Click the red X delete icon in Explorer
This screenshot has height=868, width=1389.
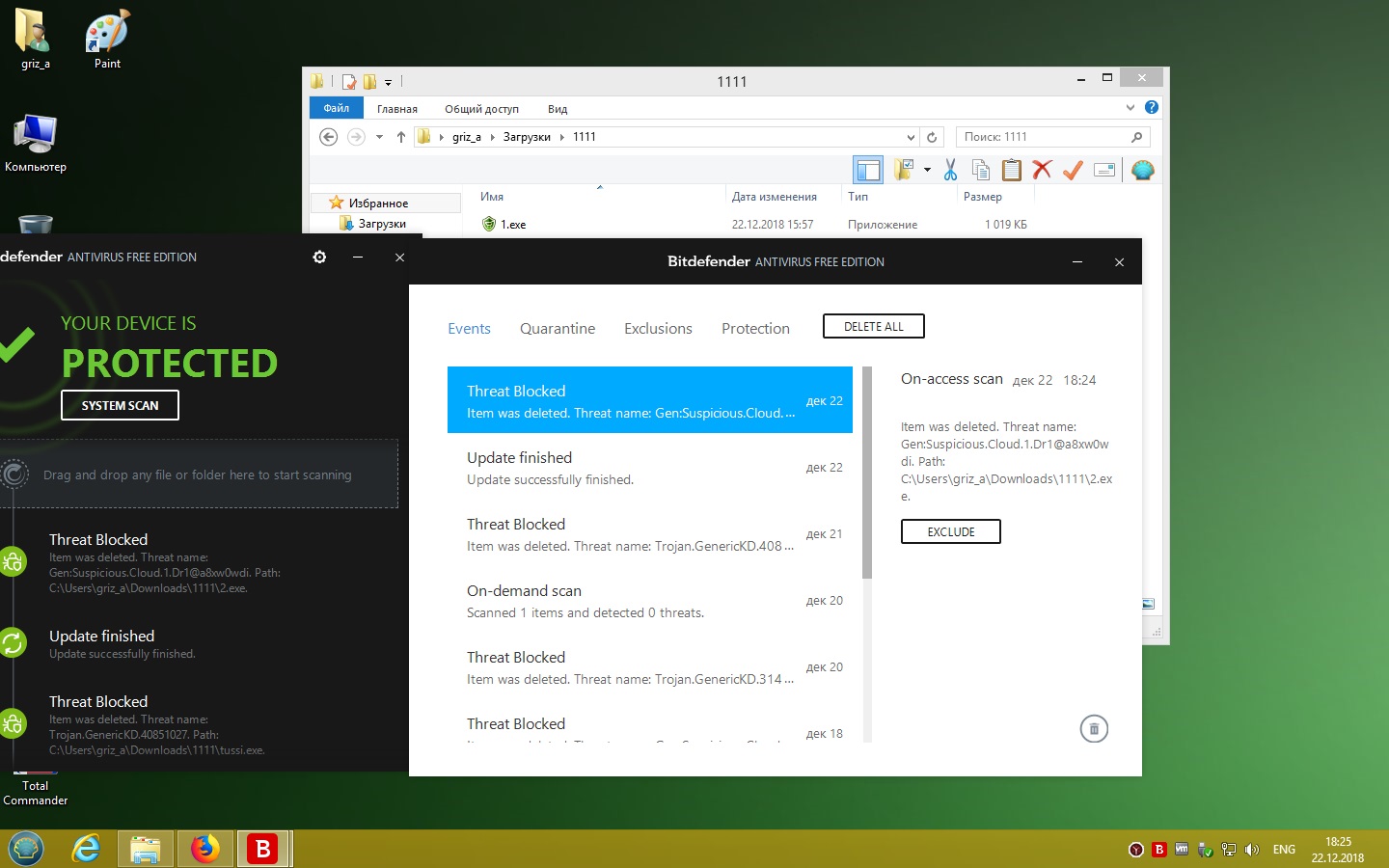[1042, 170]
